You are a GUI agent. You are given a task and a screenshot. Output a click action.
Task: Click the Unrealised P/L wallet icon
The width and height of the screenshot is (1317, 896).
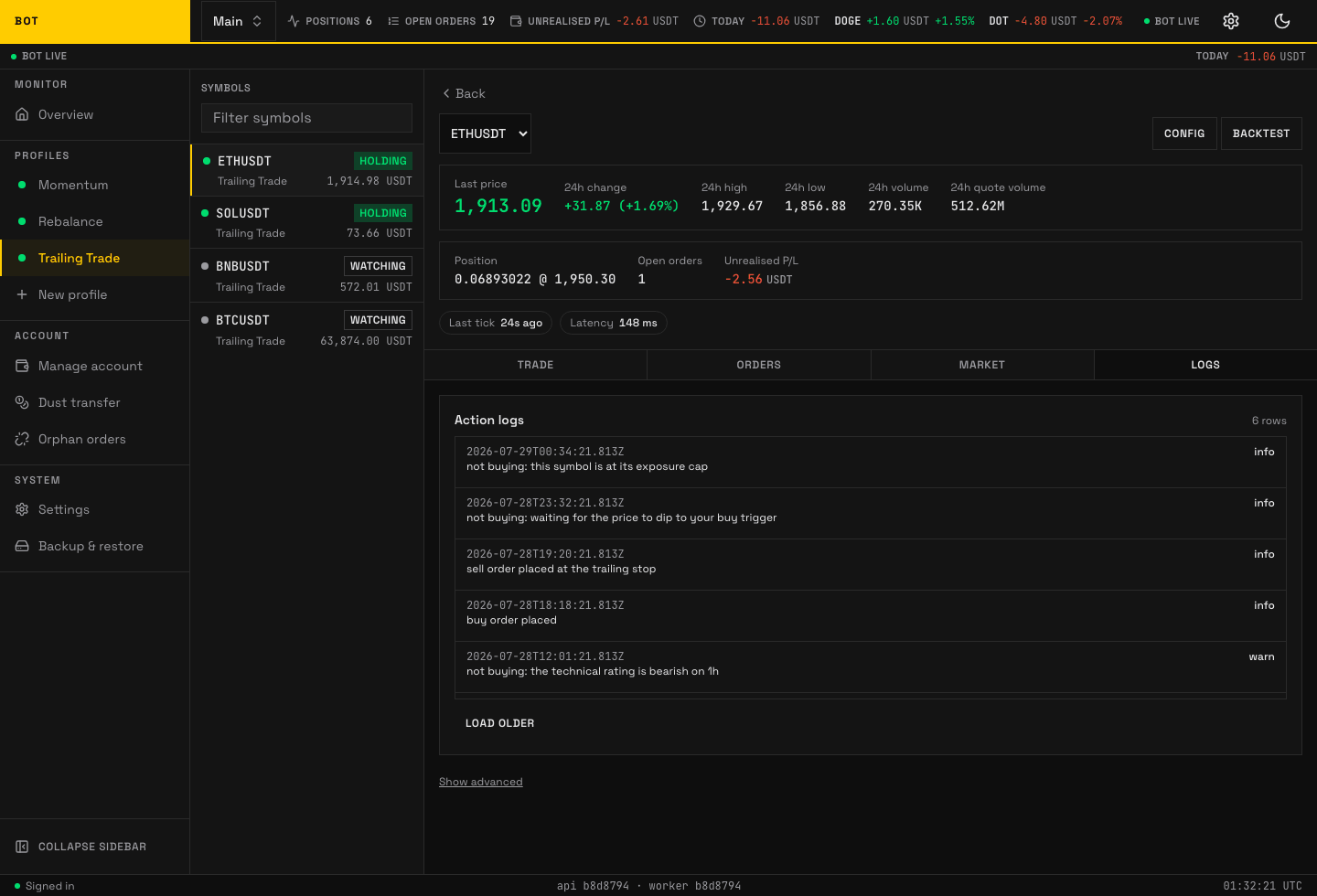point(516,21)
